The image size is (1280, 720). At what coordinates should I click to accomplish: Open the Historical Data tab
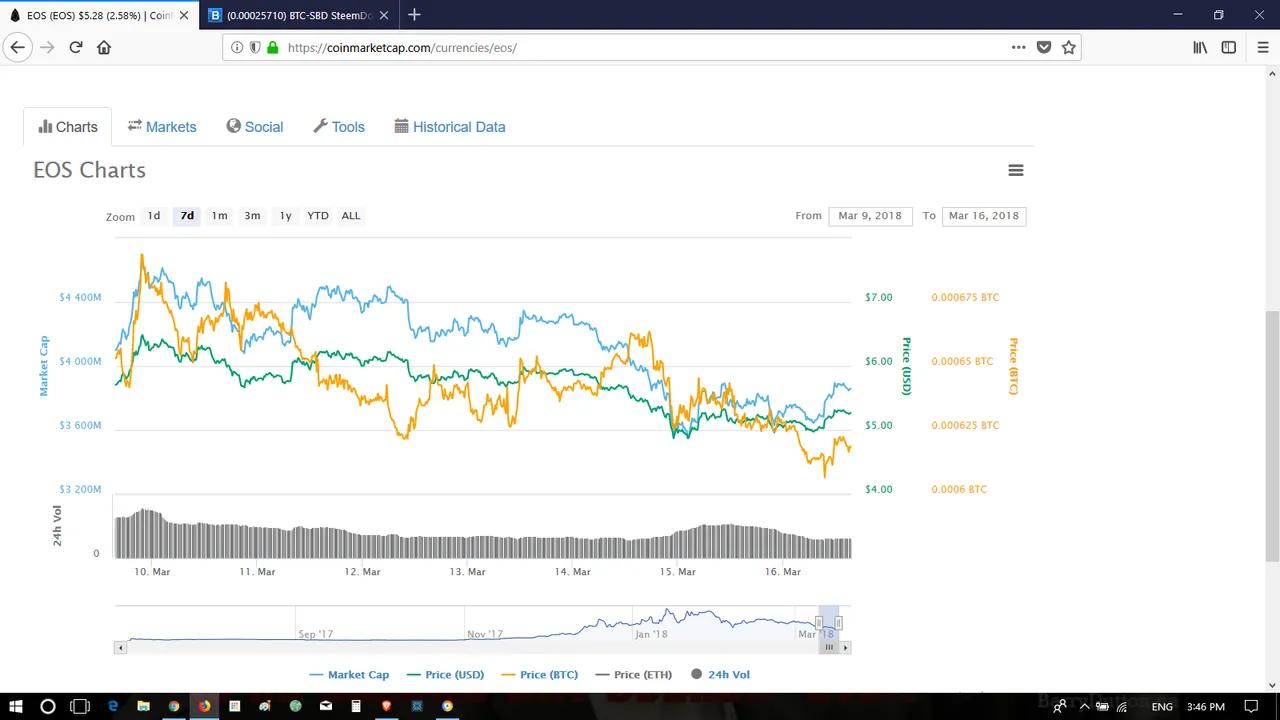tap(450, 127)
